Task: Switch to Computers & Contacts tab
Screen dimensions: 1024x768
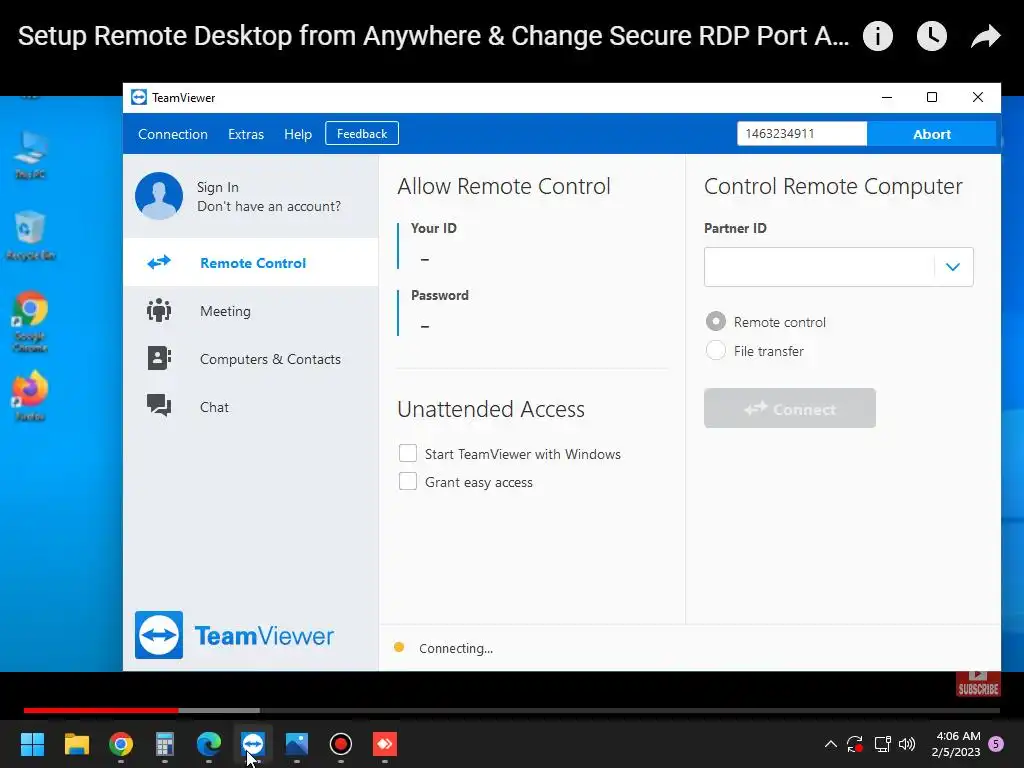Action: [251, 359]
